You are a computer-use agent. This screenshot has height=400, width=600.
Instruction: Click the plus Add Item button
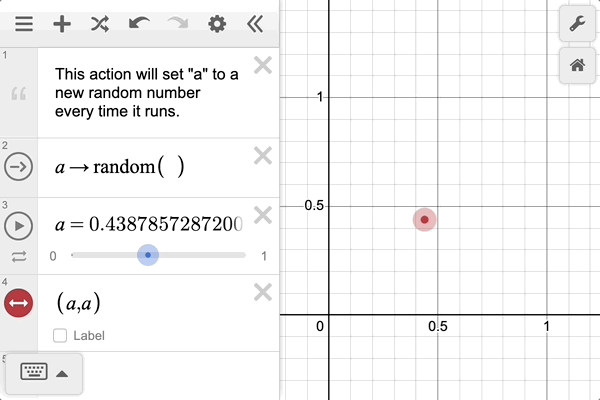pyautogui.click(x=62, y=24)
